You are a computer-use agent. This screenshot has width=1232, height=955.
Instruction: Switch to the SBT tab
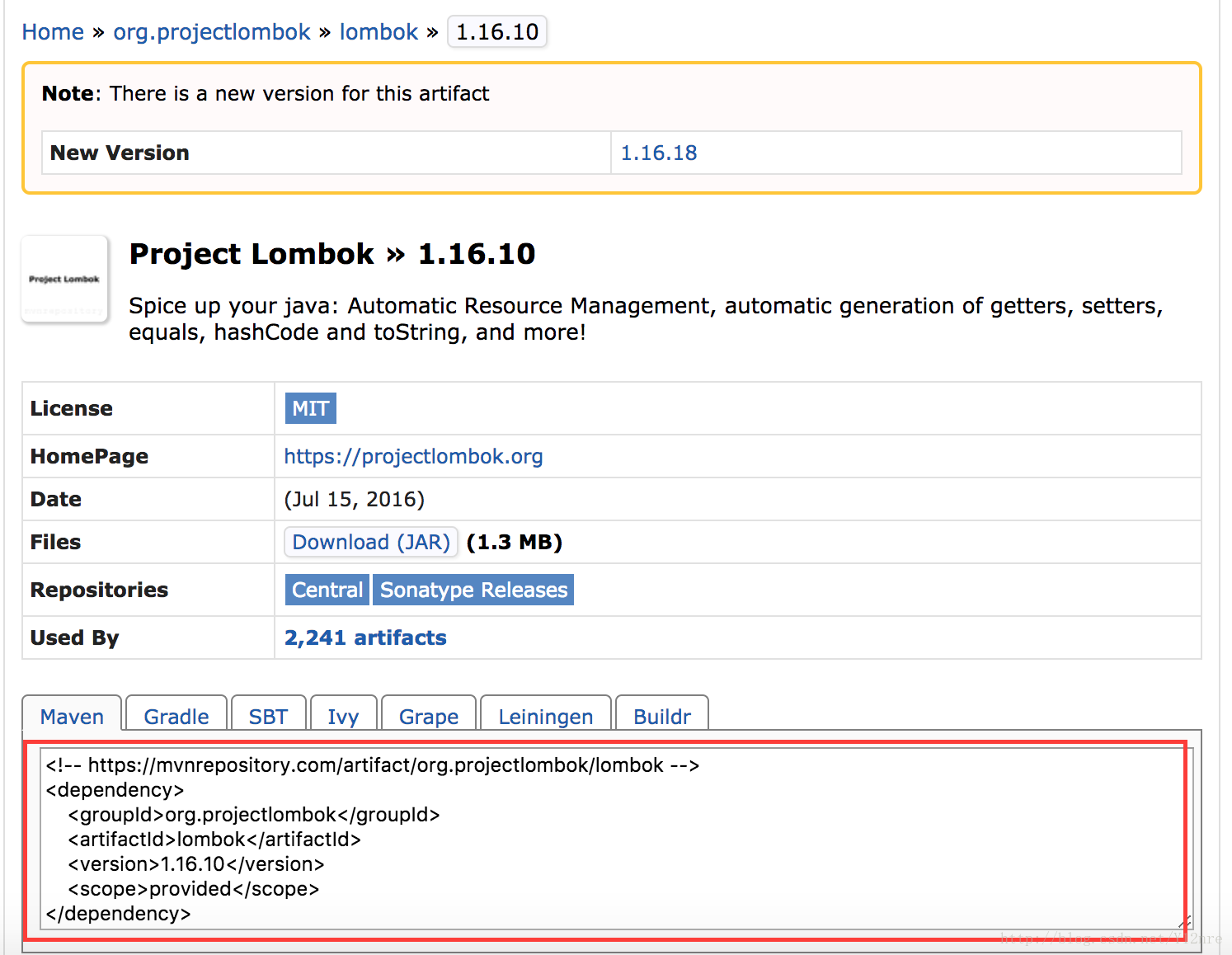(x=269, y=714)
